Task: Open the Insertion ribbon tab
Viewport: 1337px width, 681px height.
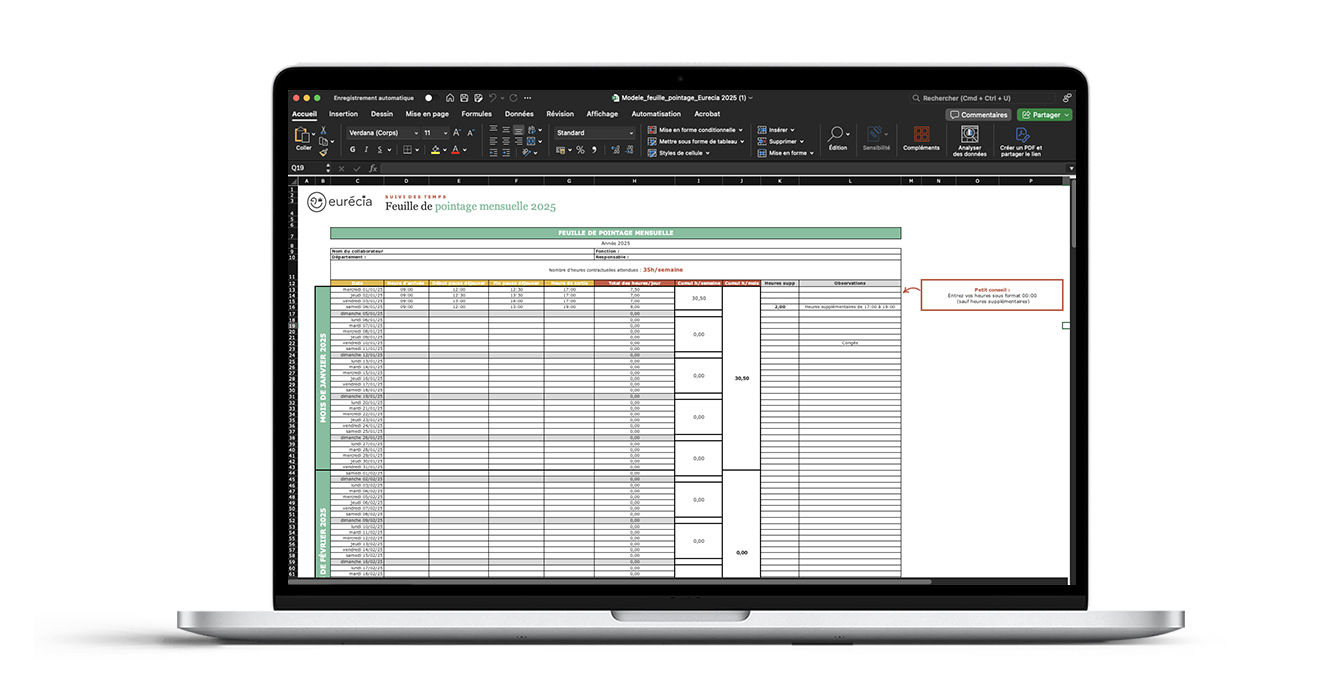Action: [x=343, y=114]
